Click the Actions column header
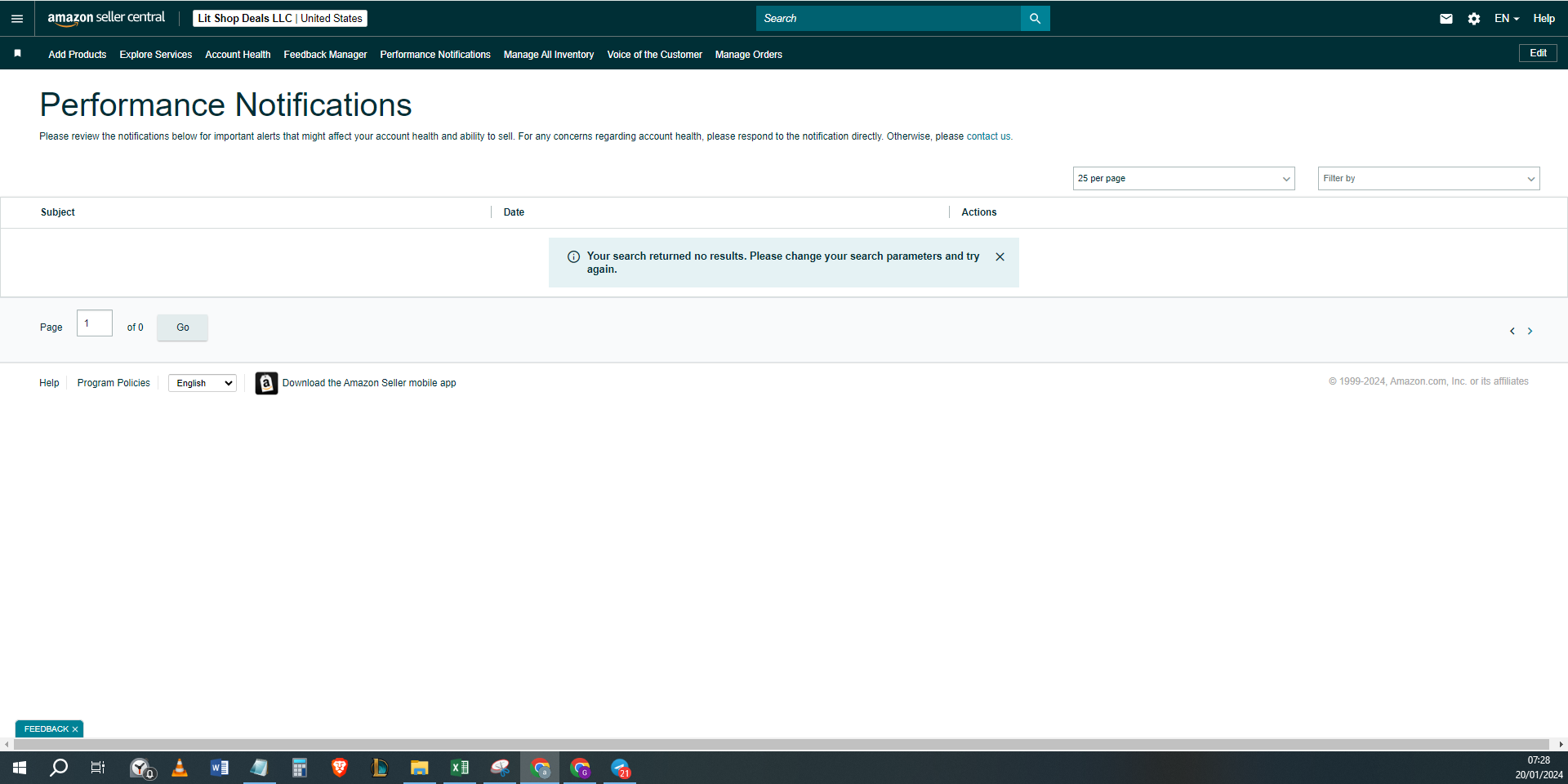 (x=979, y=212)
